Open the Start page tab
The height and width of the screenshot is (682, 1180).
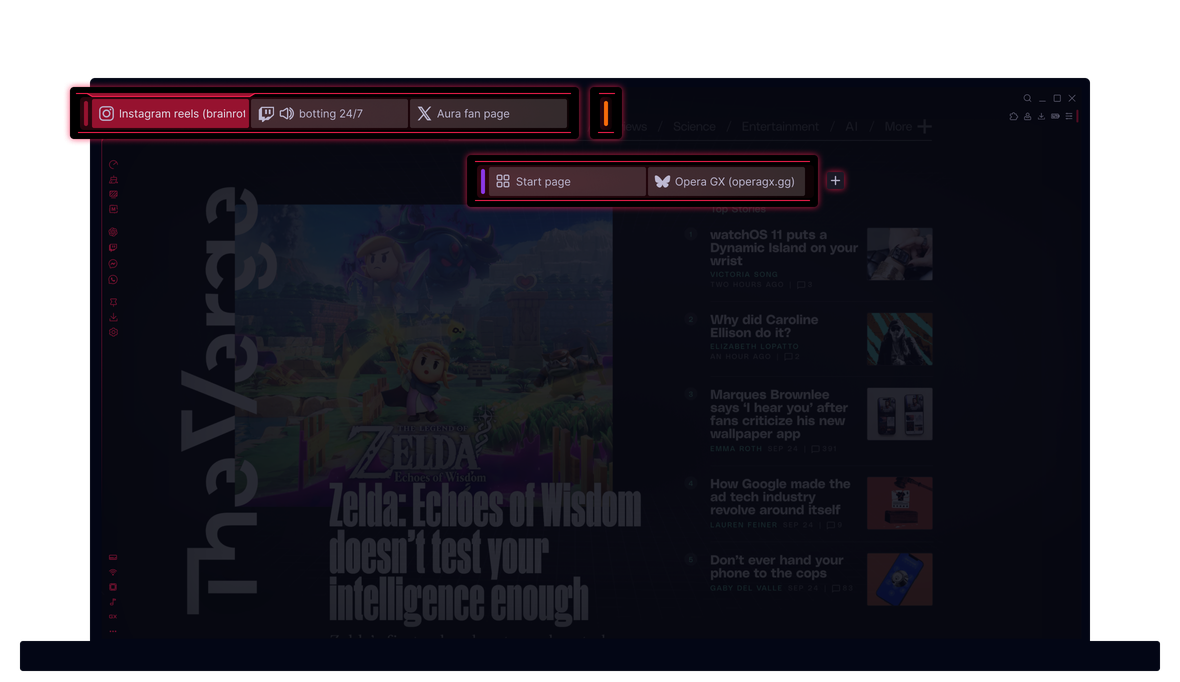coord(566,182)
